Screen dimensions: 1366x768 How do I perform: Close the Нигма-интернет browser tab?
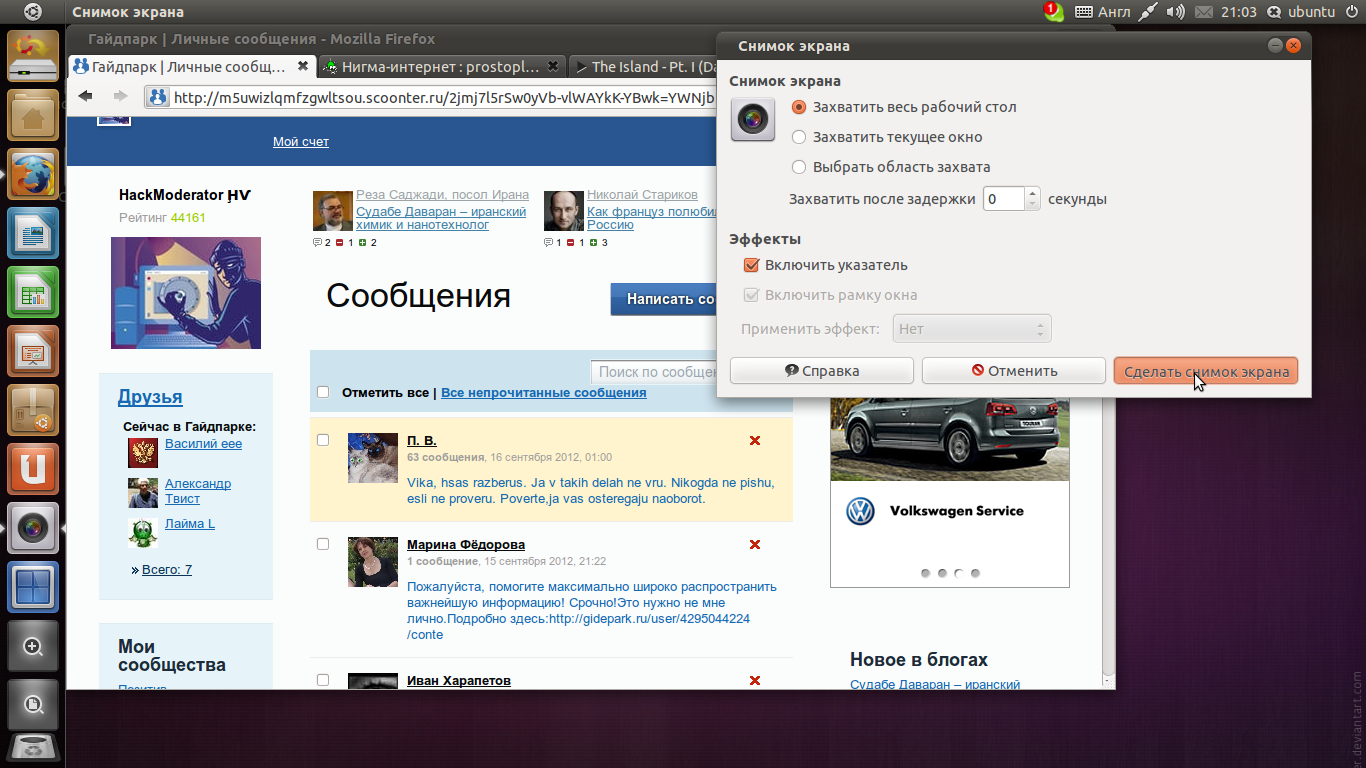553,66
